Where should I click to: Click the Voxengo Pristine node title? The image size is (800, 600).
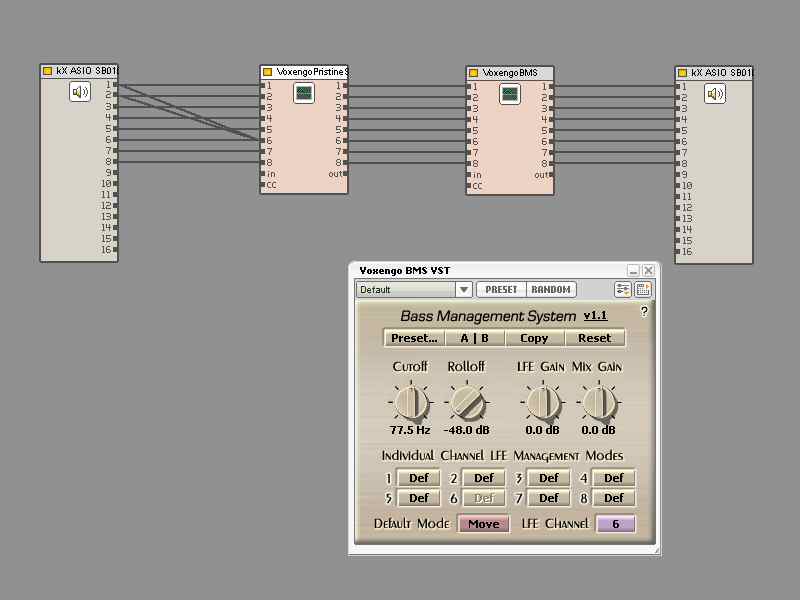[312, 72]
